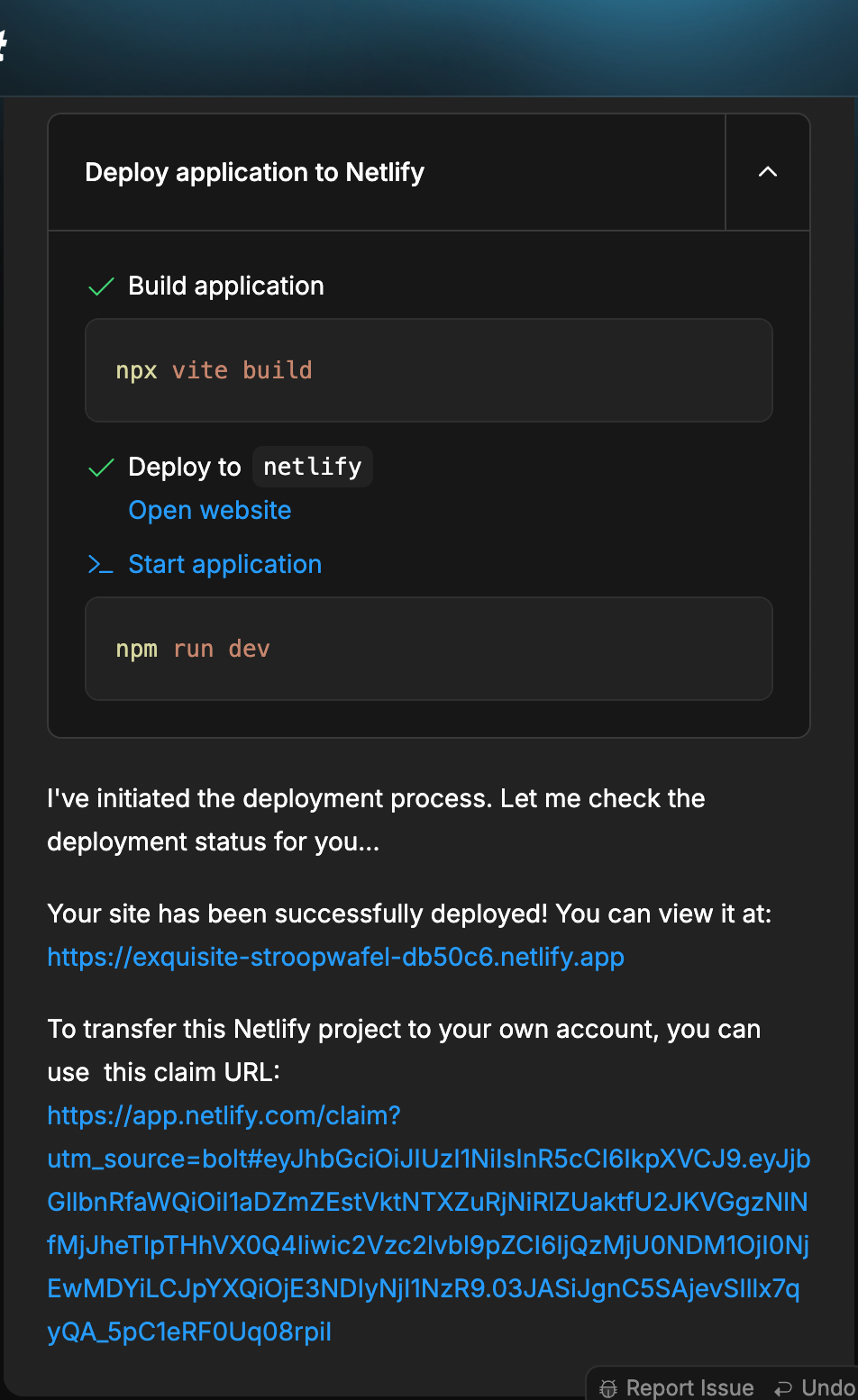858x1400 pixels.
Task: Click the npm run dev code block
Action: [429, 649]
